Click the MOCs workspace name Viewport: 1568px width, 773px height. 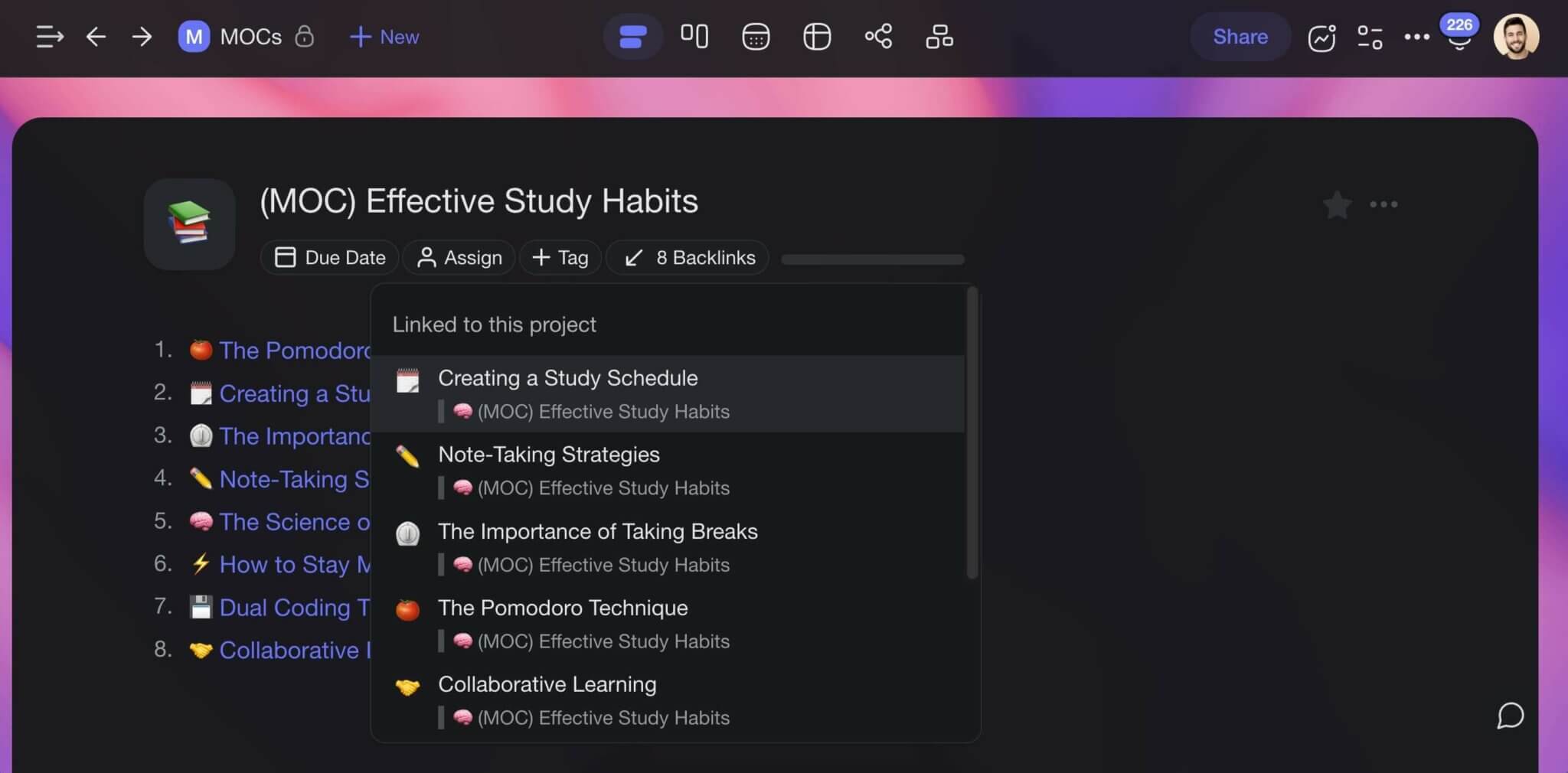(x=250, y=37)
